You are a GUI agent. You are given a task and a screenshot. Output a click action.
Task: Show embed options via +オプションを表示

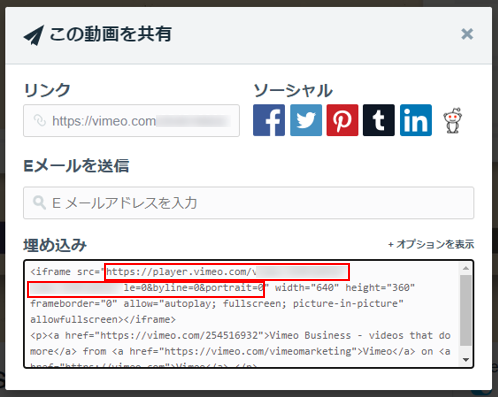point(431,244)
